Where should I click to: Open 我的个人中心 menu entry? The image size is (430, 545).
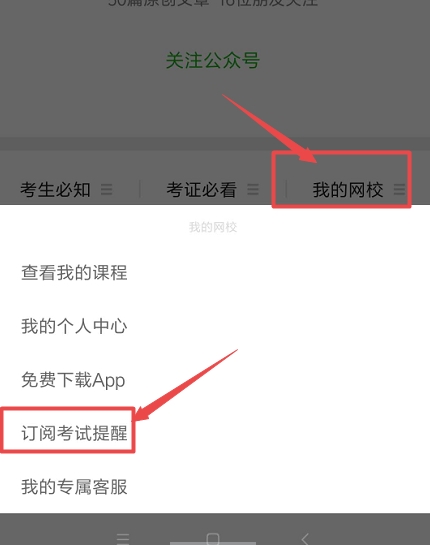click(x=74, y=326)
